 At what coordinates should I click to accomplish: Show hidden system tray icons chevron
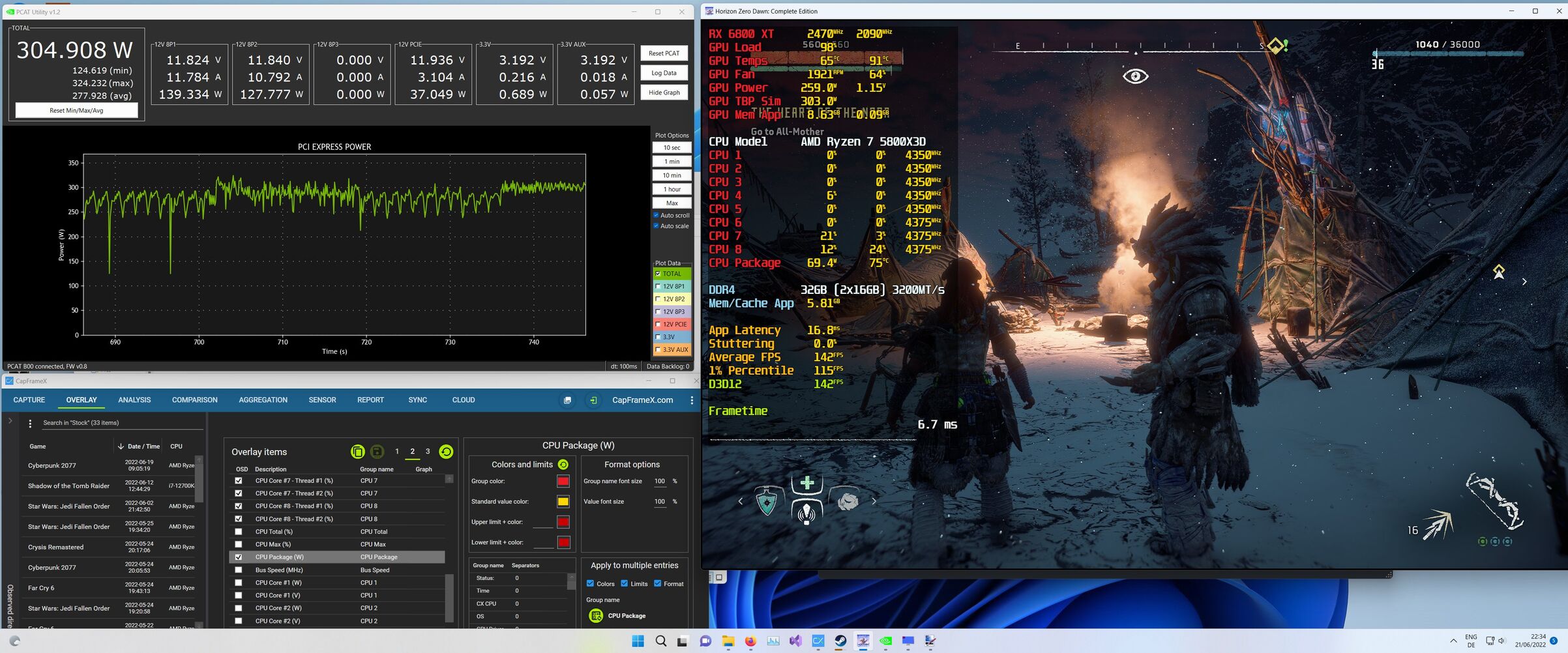[1453, 641]
